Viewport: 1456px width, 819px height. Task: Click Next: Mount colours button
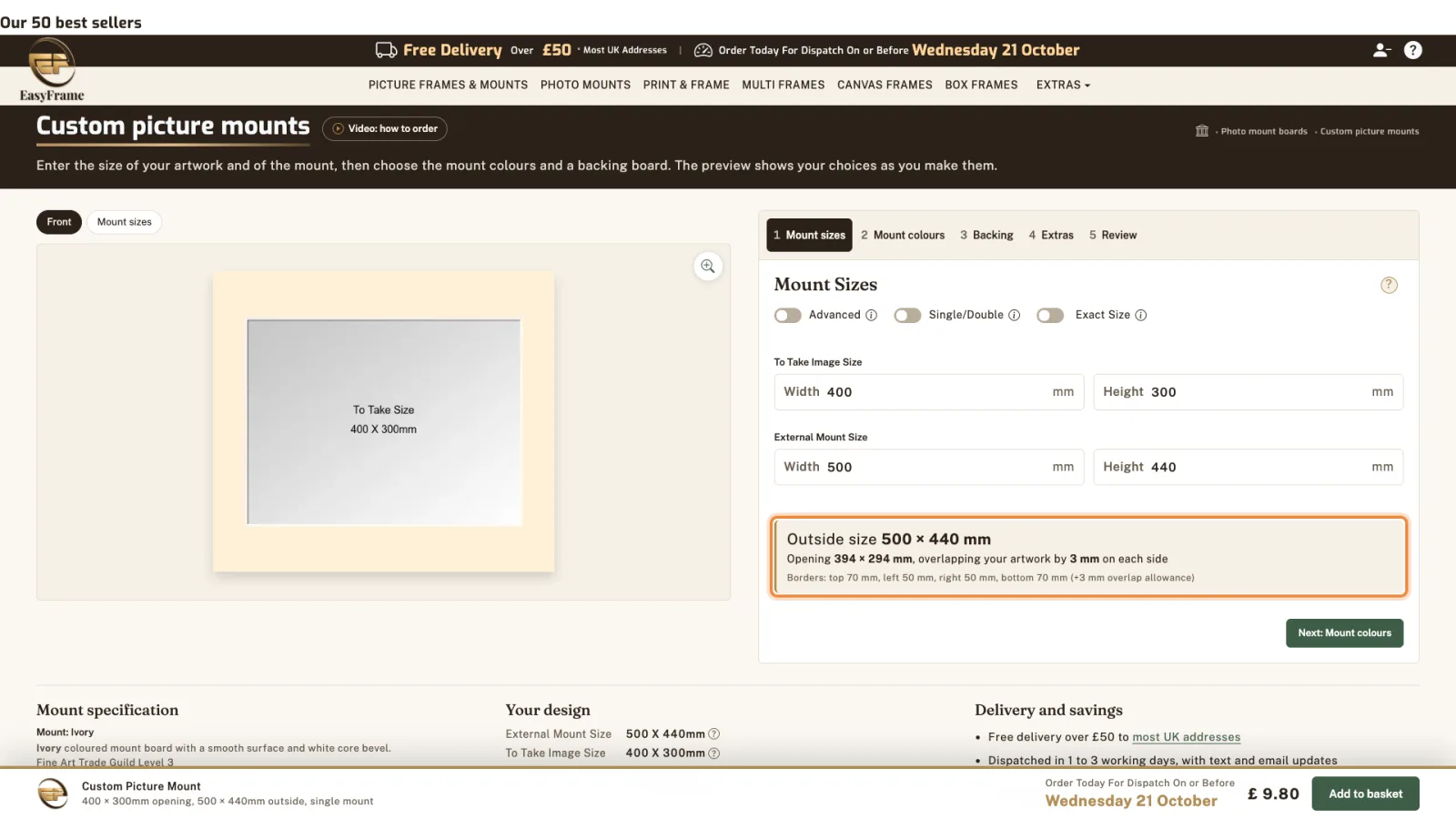pos(1344,633)
